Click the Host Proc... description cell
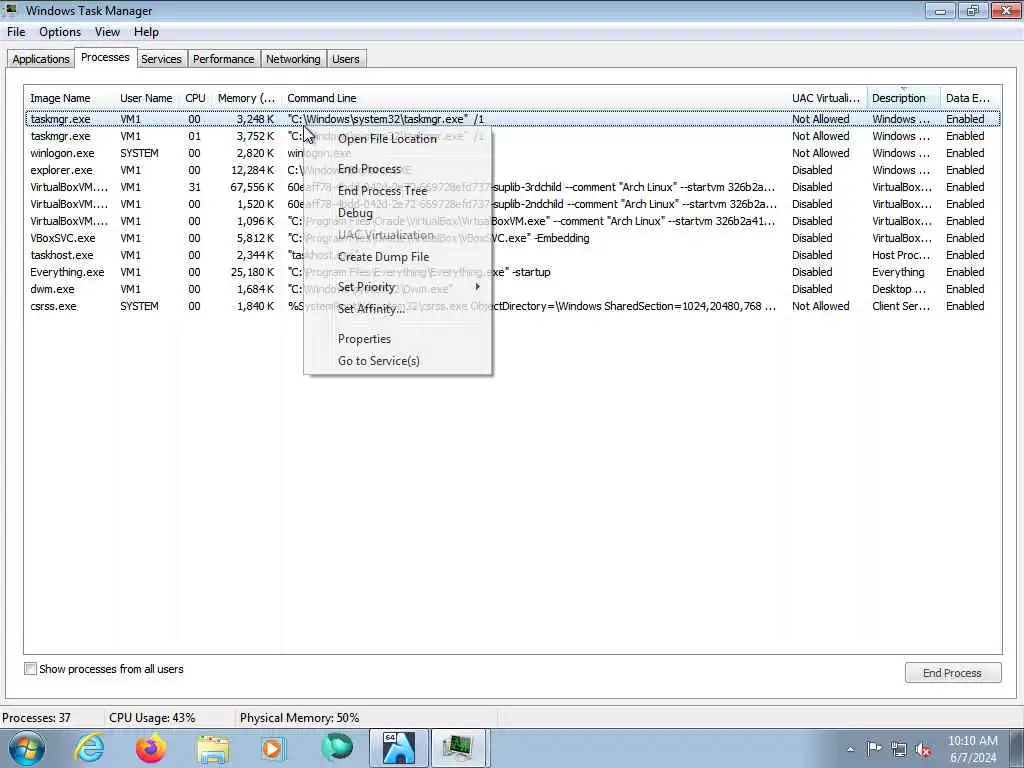The width and height of the screenshot is (1024, 768). pos(901,255)
